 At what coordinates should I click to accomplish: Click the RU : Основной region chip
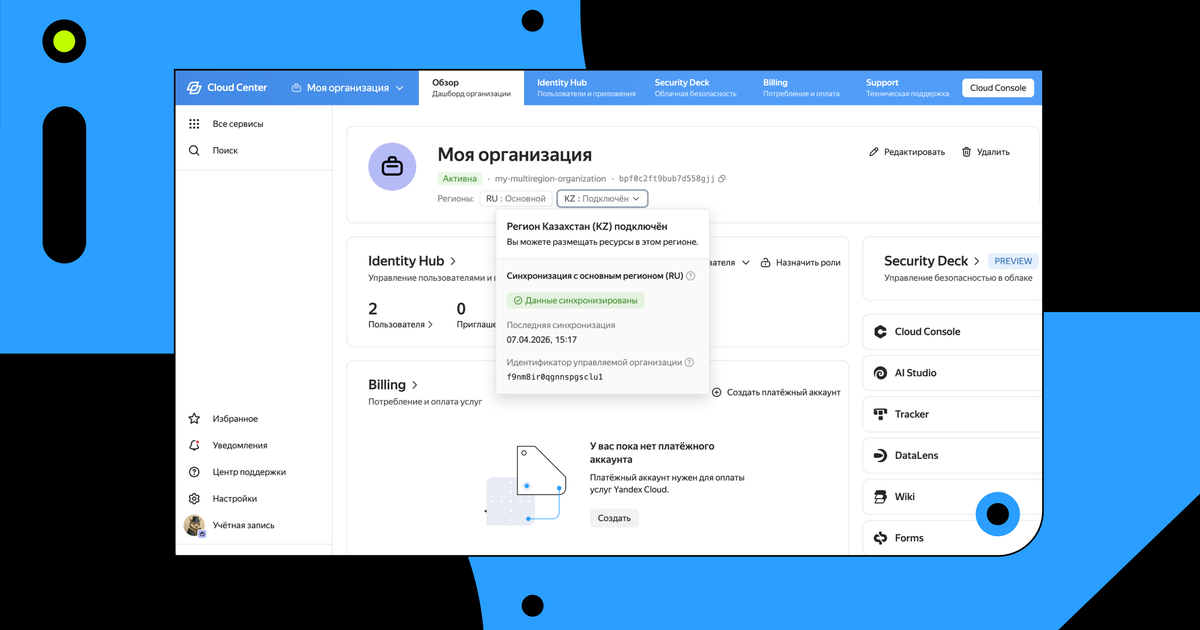pyautogui.click(x=516, y=199)
